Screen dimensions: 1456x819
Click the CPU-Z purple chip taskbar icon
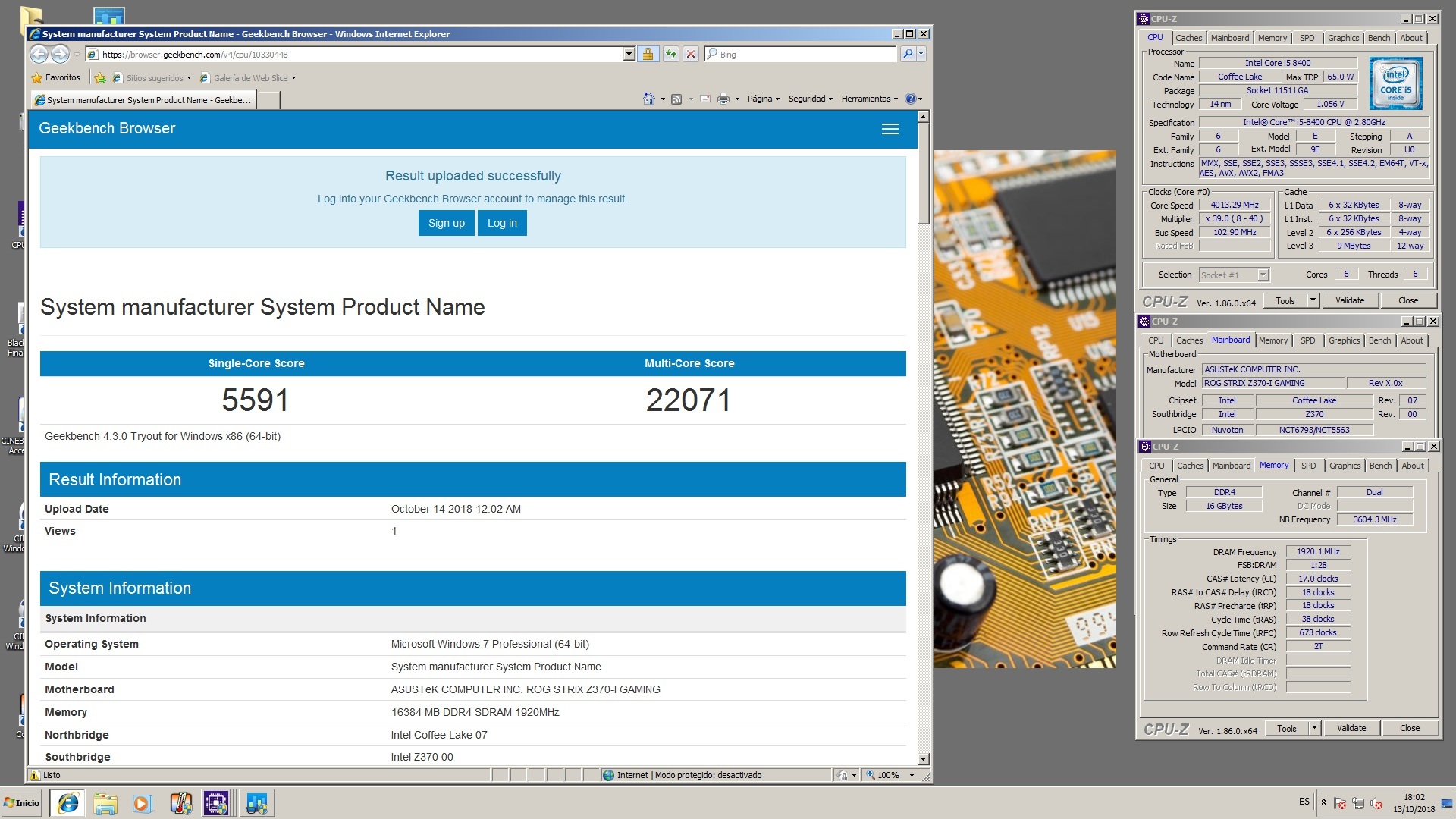pyautogui.click(x=216, y=802)
